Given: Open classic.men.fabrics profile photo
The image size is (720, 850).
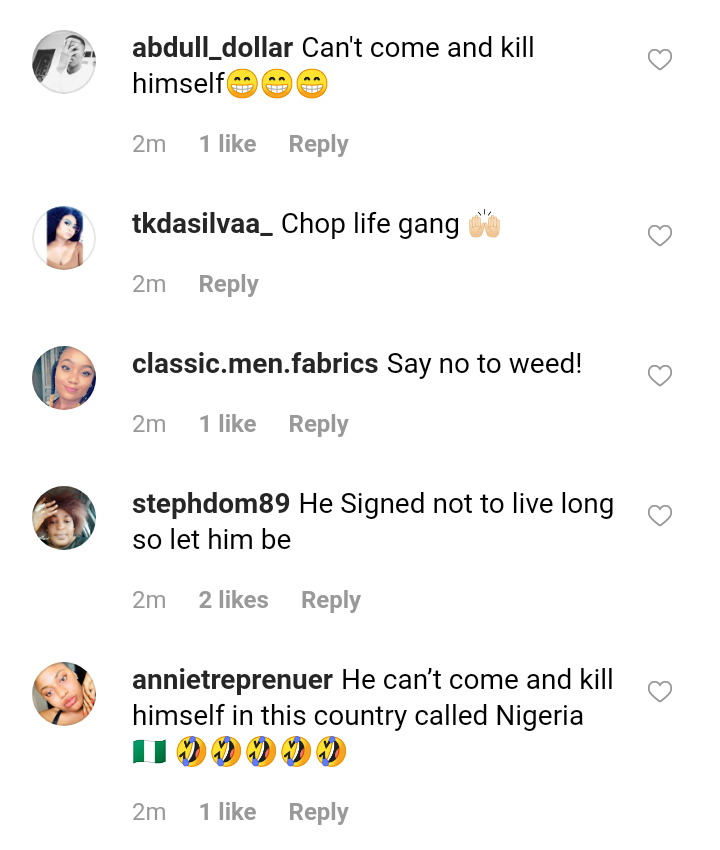Looking at the screenshot, I should coord(64,378).
